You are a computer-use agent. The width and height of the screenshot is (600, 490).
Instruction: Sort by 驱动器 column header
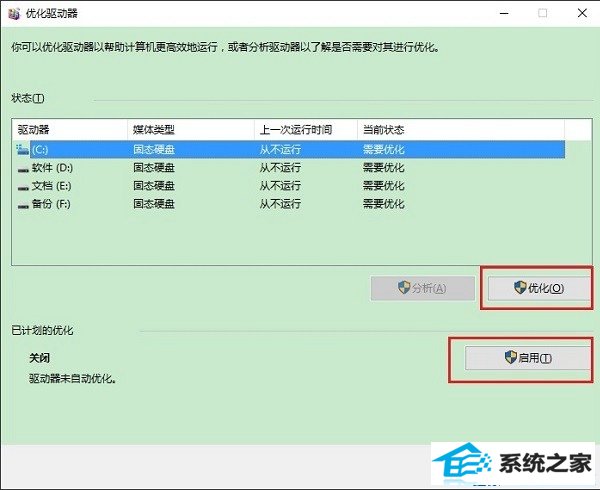70,130
